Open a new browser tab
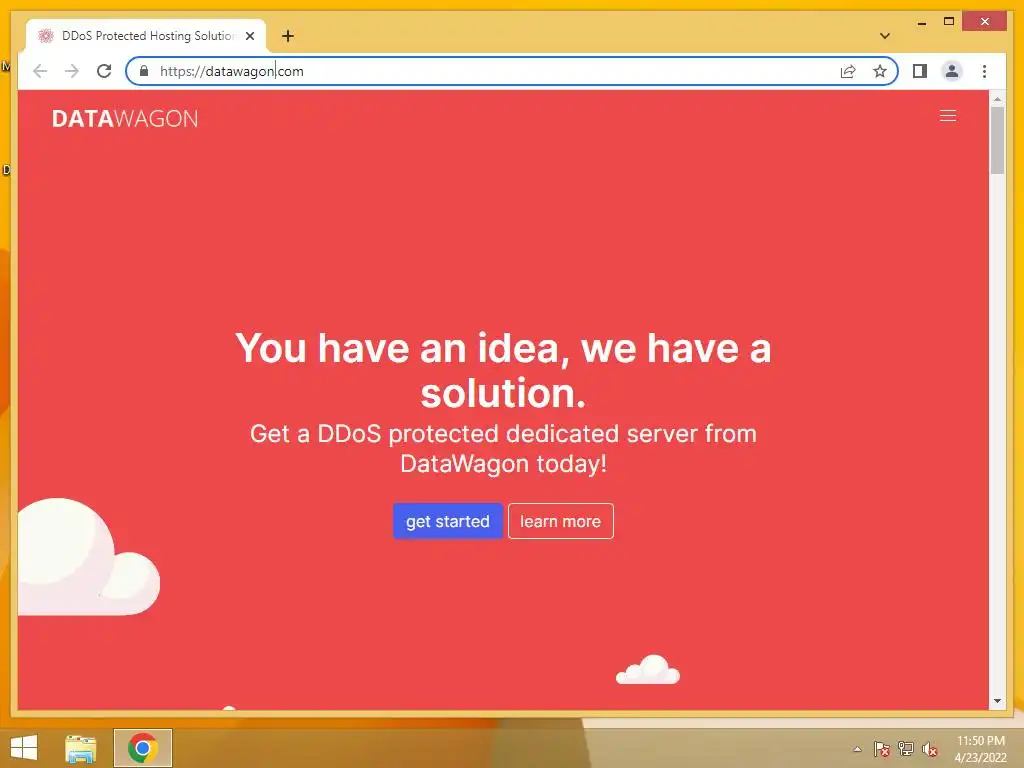Viewport: 1024px width, 768px height. pyautogui.click(x=288, y=36)
